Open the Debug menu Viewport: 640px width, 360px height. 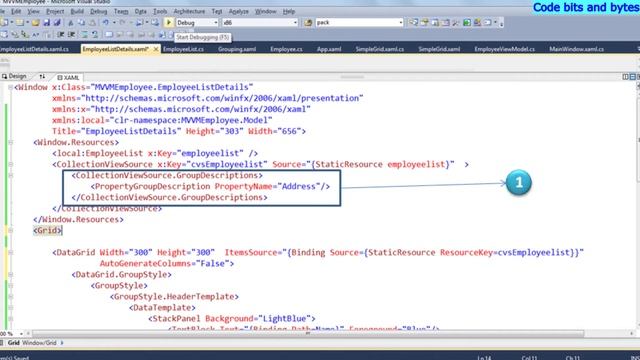tap(98, 11)
